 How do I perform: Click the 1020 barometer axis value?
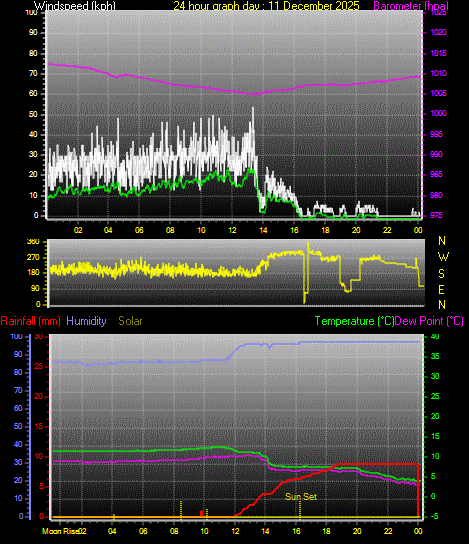438,33
